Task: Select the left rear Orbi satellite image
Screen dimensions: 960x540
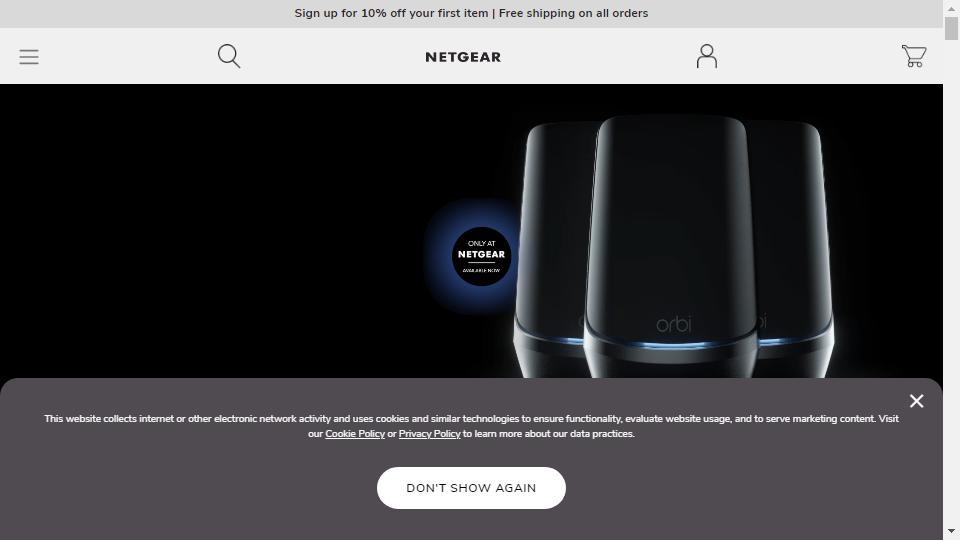Action: tap(554, 245)
